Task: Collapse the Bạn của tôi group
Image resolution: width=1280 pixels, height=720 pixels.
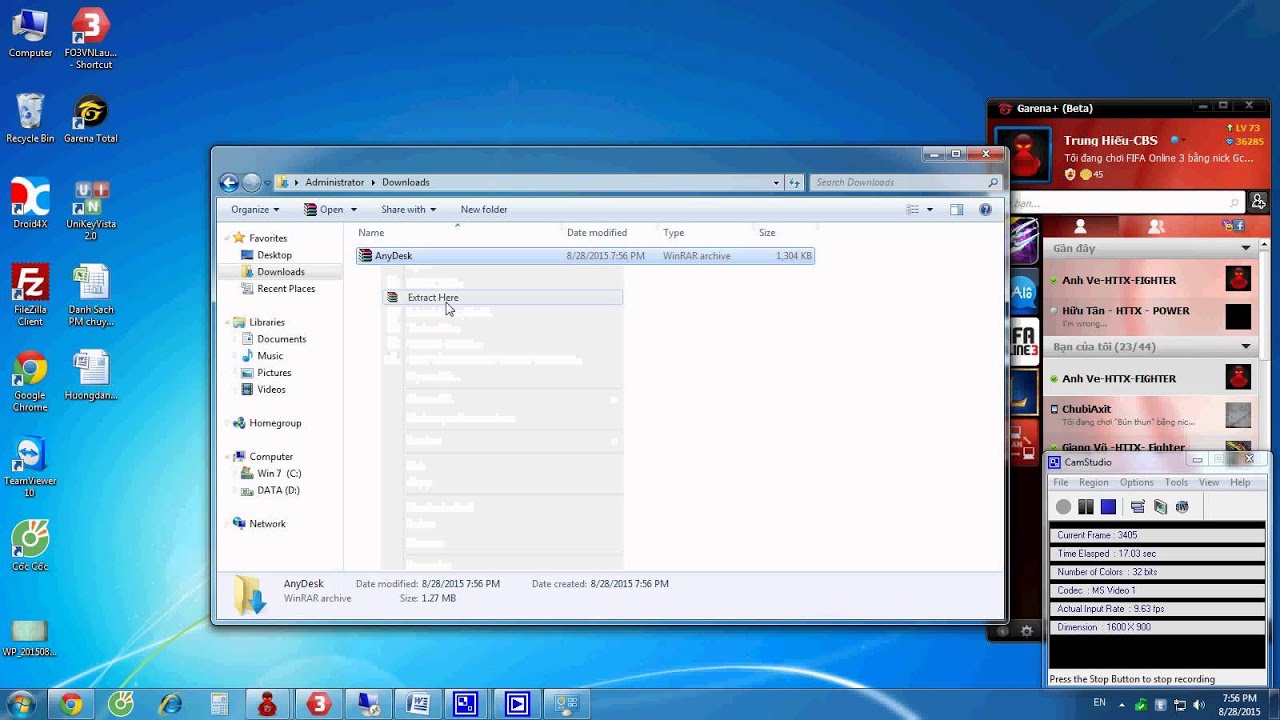Action: pos(1246,347)
